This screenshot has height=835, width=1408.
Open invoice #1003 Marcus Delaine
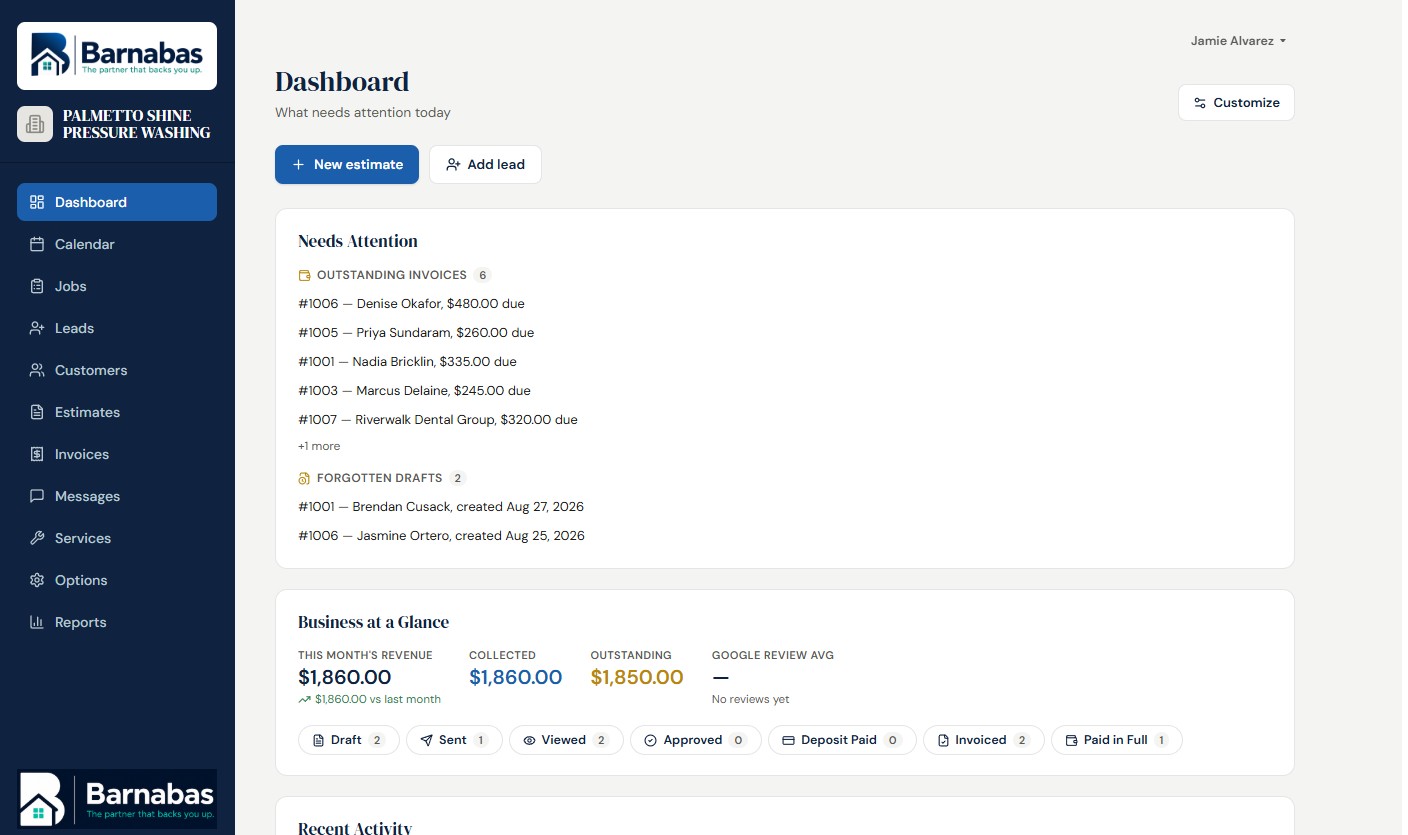[414, 390]
